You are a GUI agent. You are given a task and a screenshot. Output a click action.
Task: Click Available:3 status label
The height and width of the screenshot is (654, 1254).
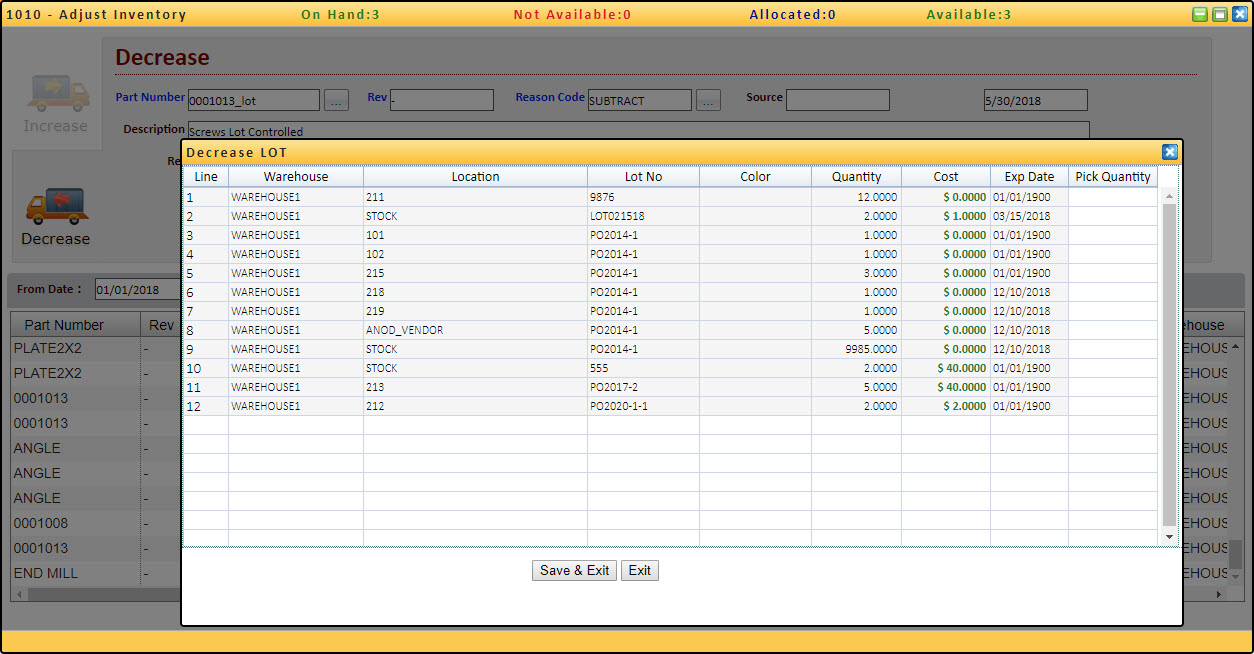968,15
